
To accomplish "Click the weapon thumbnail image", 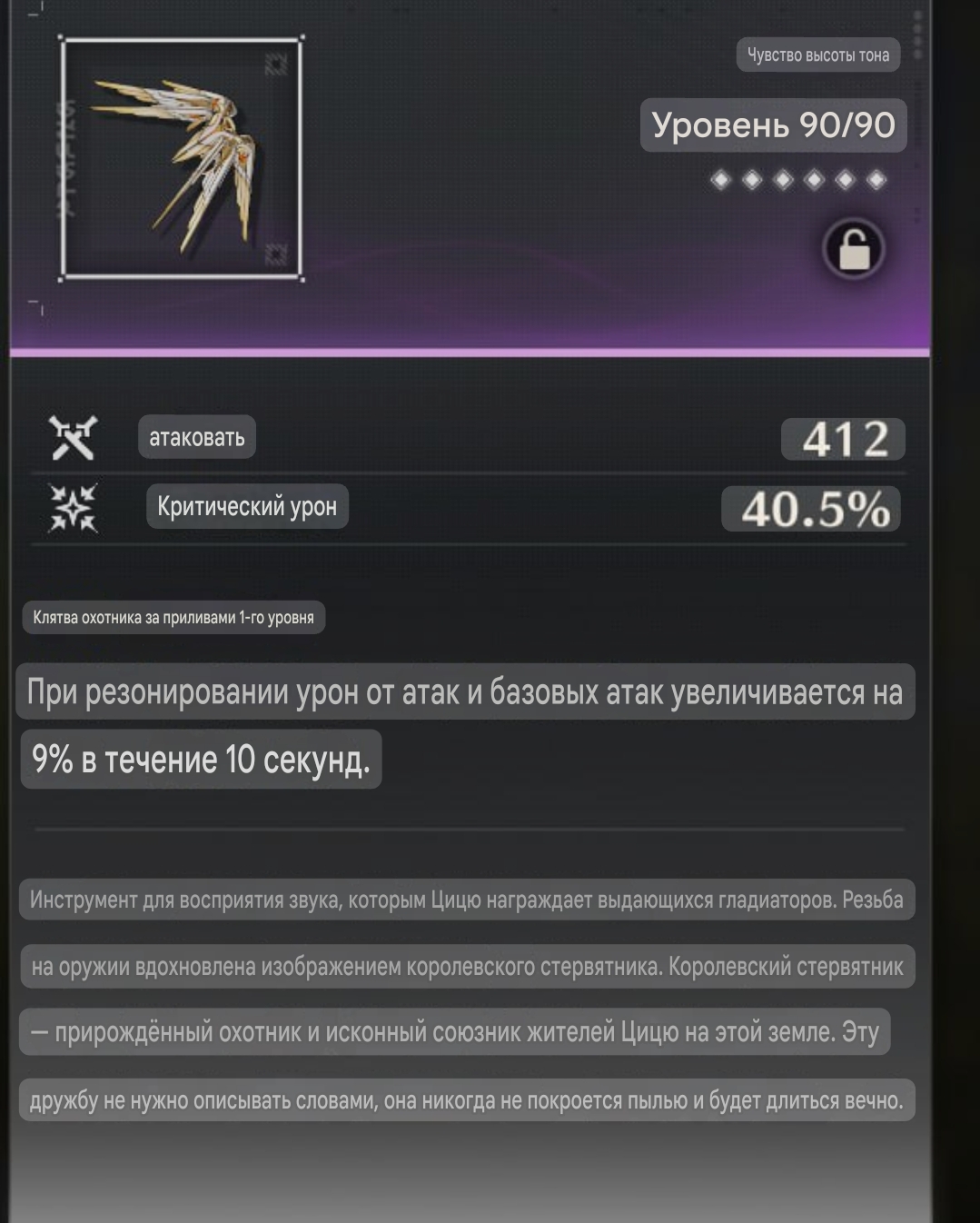I will [x=181, y=159].
